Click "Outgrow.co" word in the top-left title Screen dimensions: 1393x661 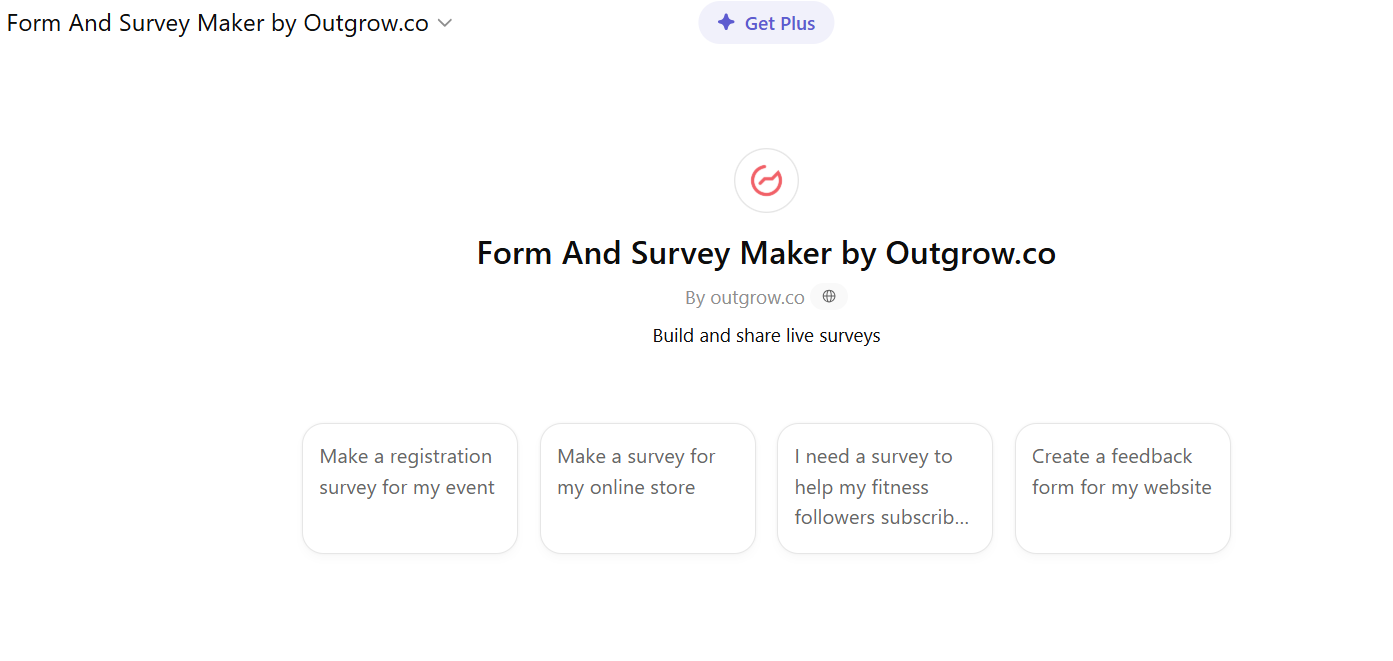365,24
